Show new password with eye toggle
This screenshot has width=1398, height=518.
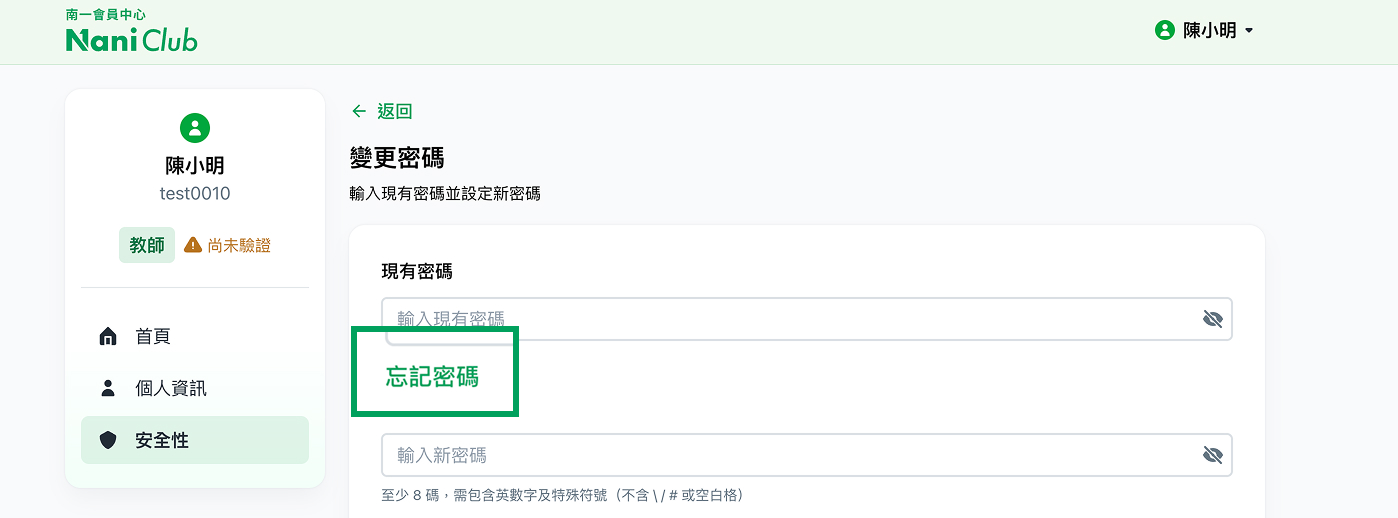click(x=1213, y=455)
